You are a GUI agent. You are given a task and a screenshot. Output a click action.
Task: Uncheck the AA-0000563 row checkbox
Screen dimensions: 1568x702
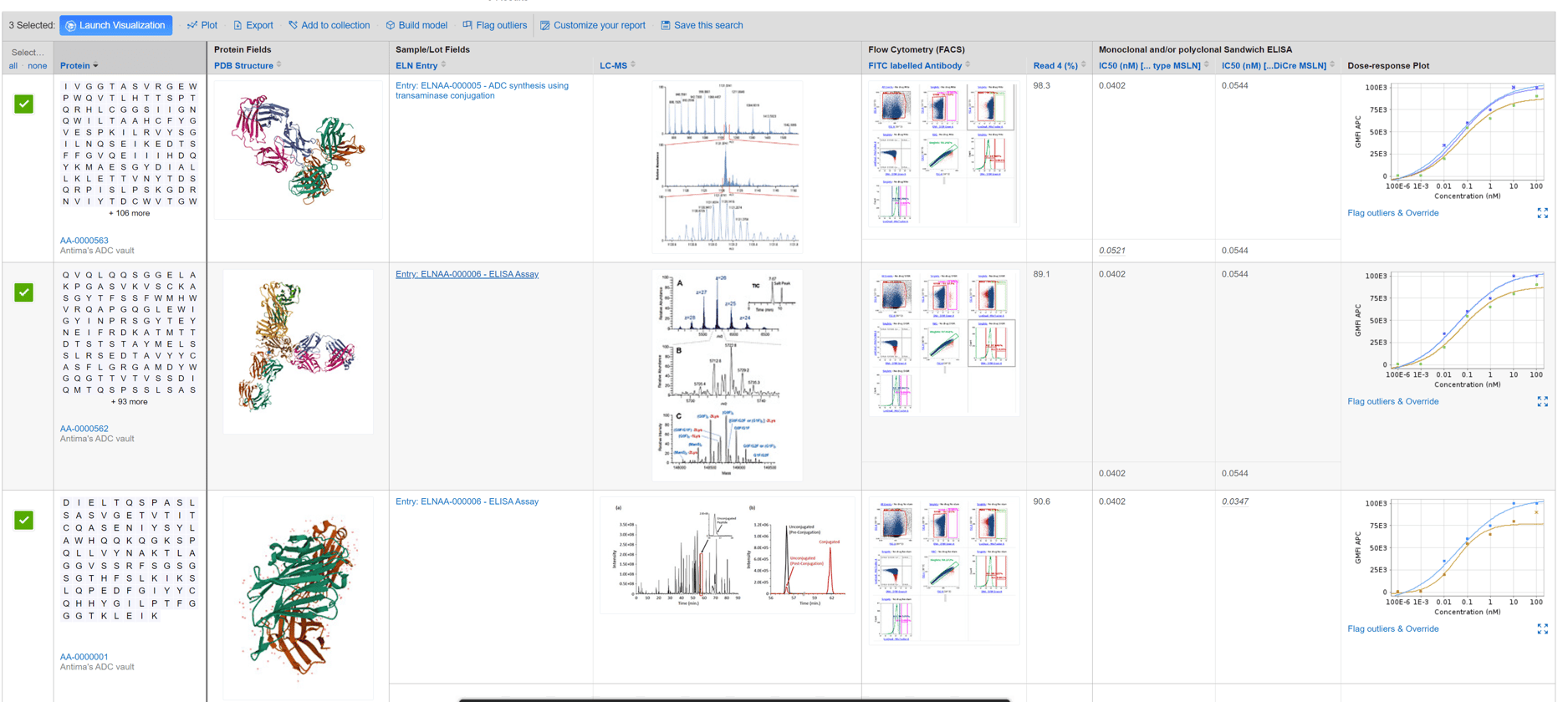click(x=23, y=104)
